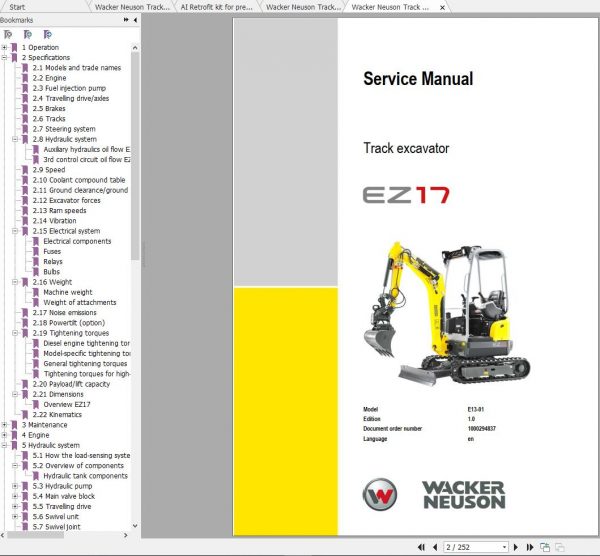Click the second bookmark icon in Bookmarks toolbar
600x556 pixels.
28,35
